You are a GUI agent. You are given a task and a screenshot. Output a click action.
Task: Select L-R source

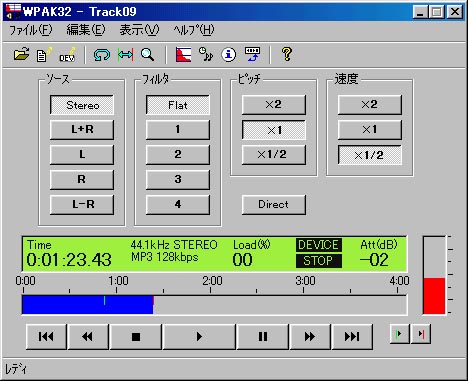coord(82,204)
